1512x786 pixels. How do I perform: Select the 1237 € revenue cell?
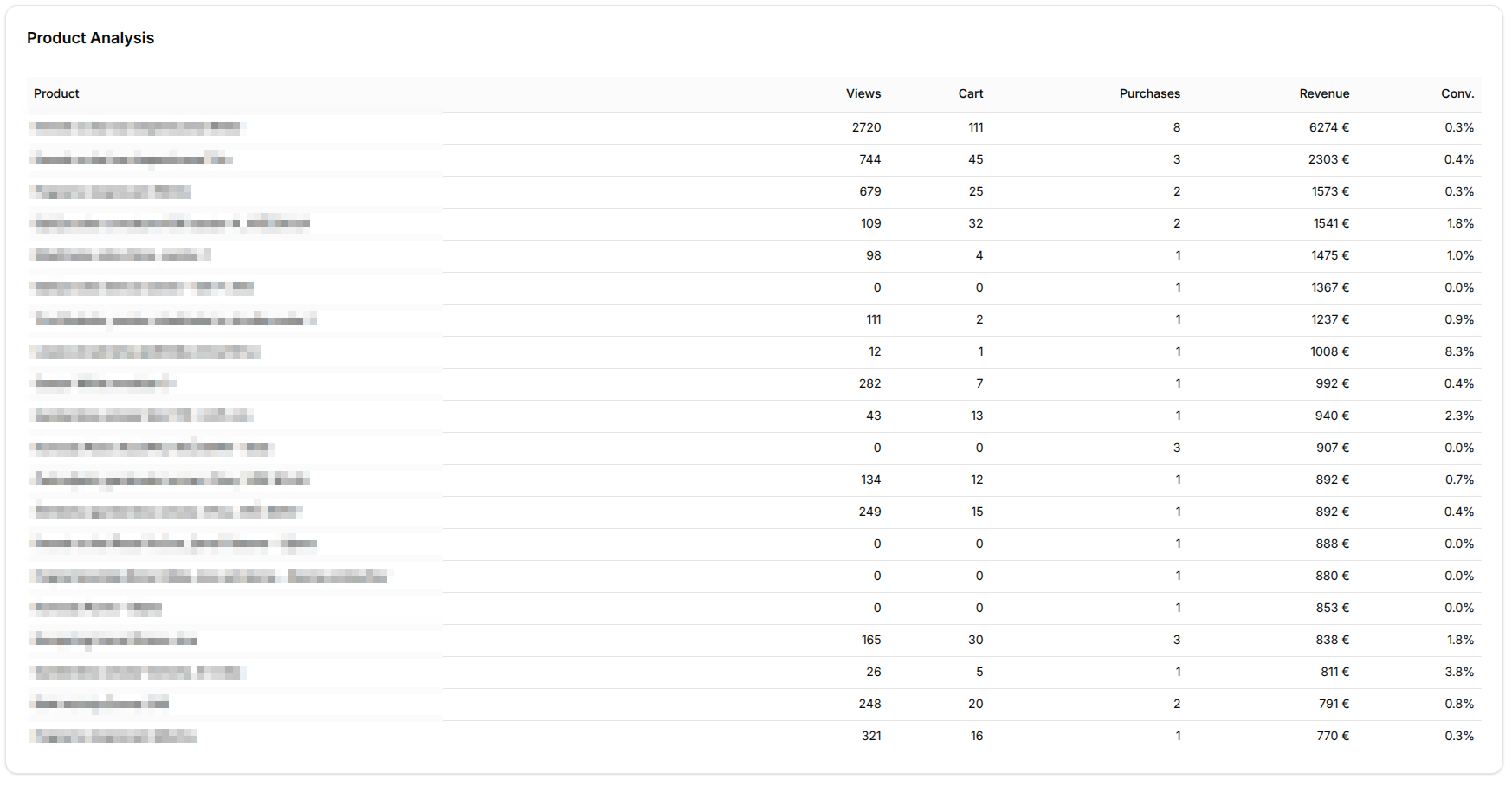(1329, 319)
